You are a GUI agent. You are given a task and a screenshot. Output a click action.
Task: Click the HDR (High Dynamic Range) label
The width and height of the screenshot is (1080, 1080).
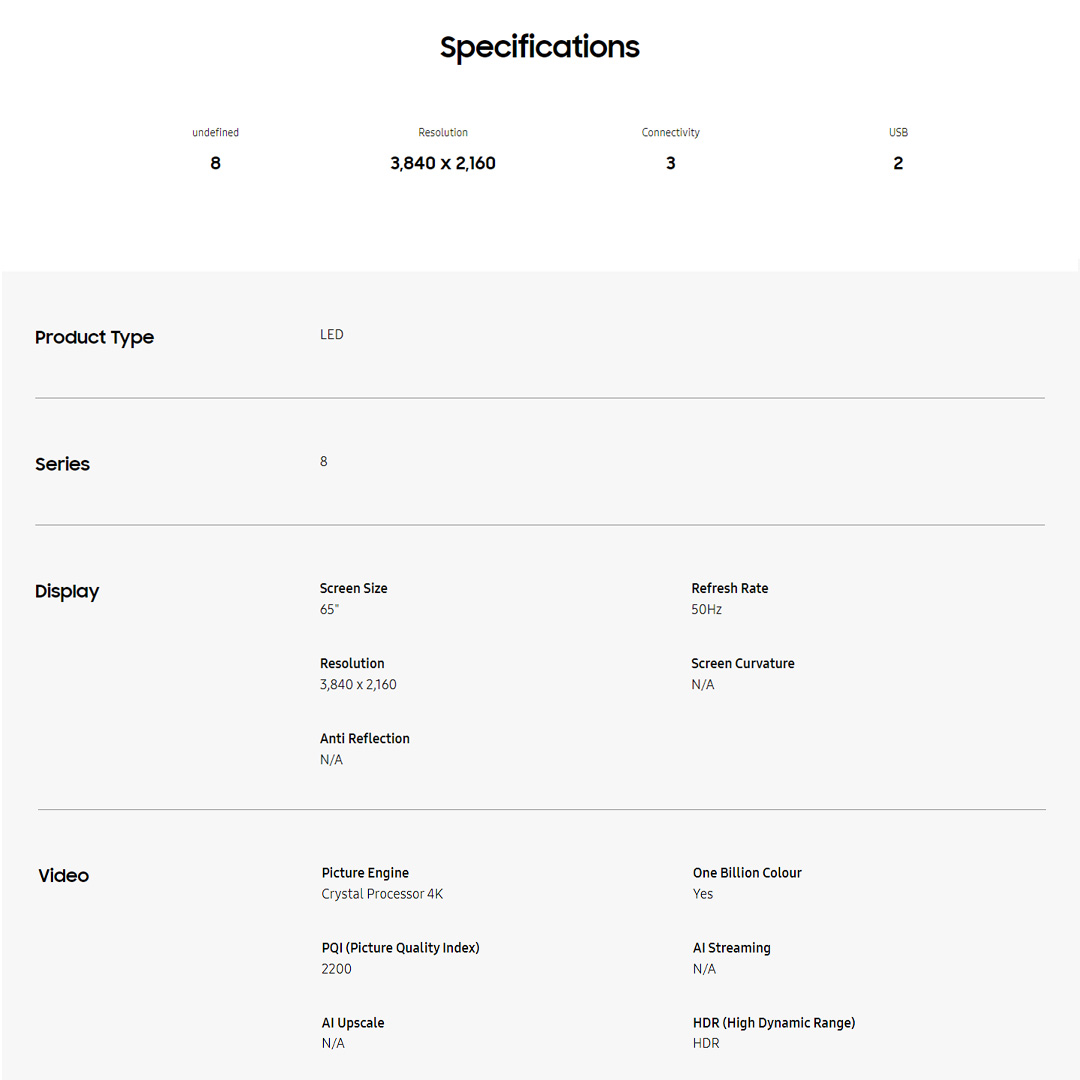774,1022
